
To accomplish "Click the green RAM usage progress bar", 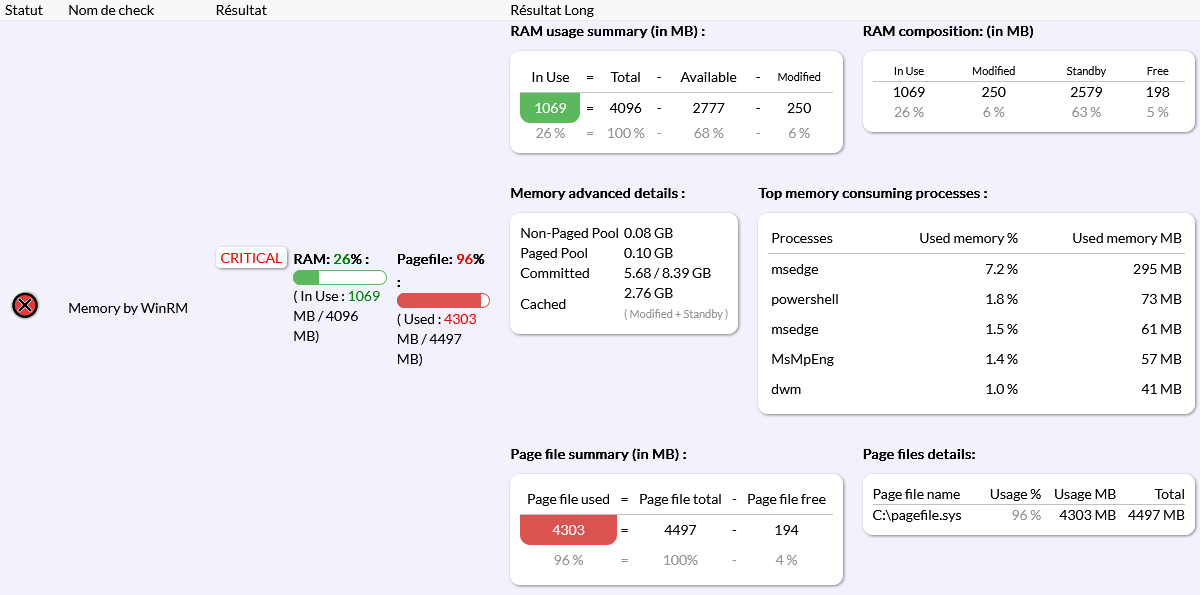I will point(339,278).
